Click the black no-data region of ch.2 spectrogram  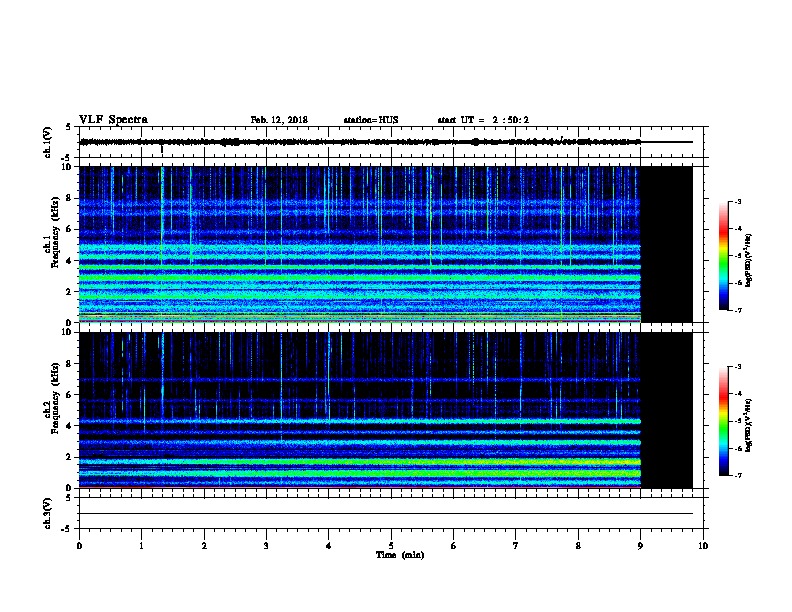click(667, 410)
